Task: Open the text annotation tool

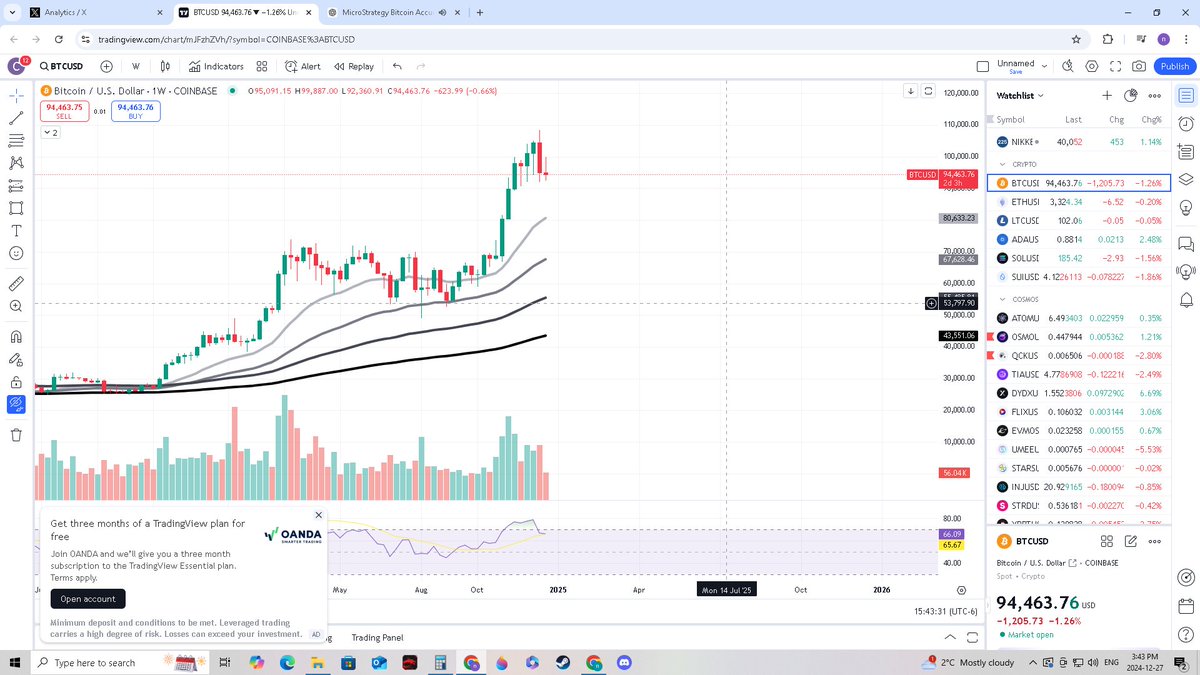Action: point(16,230)
